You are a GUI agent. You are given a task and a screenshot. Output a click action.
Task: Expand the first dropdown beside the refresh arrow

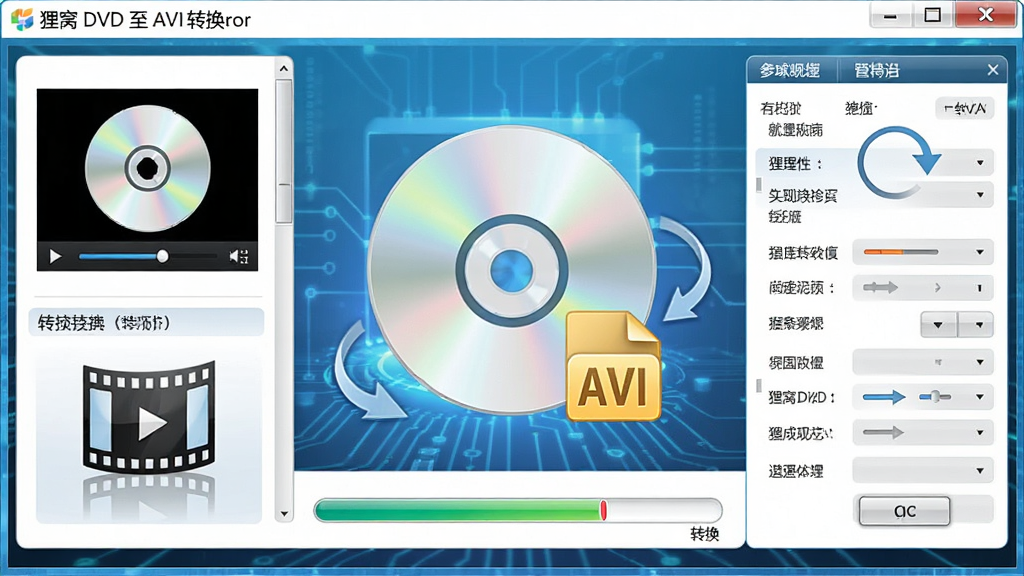click(980, 163)
